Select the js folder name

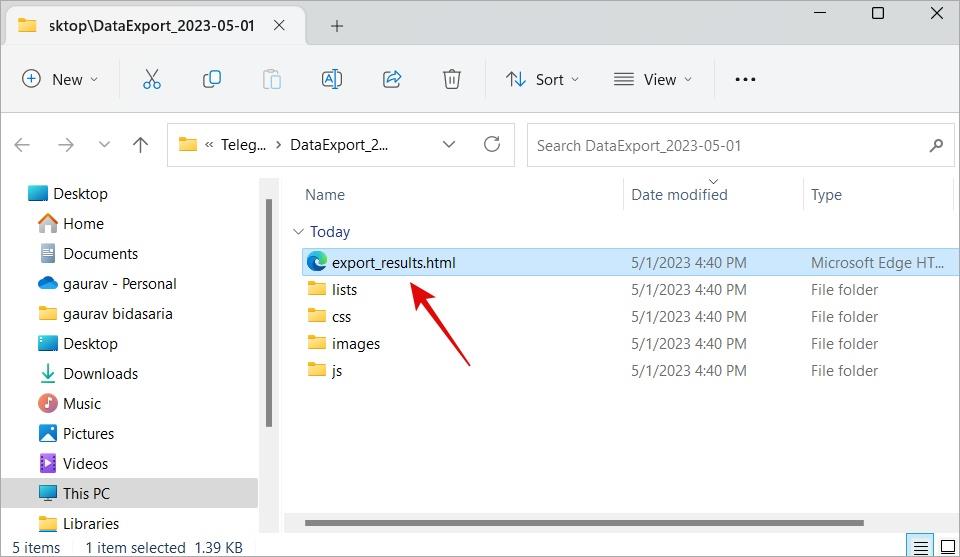click(337, 370)
